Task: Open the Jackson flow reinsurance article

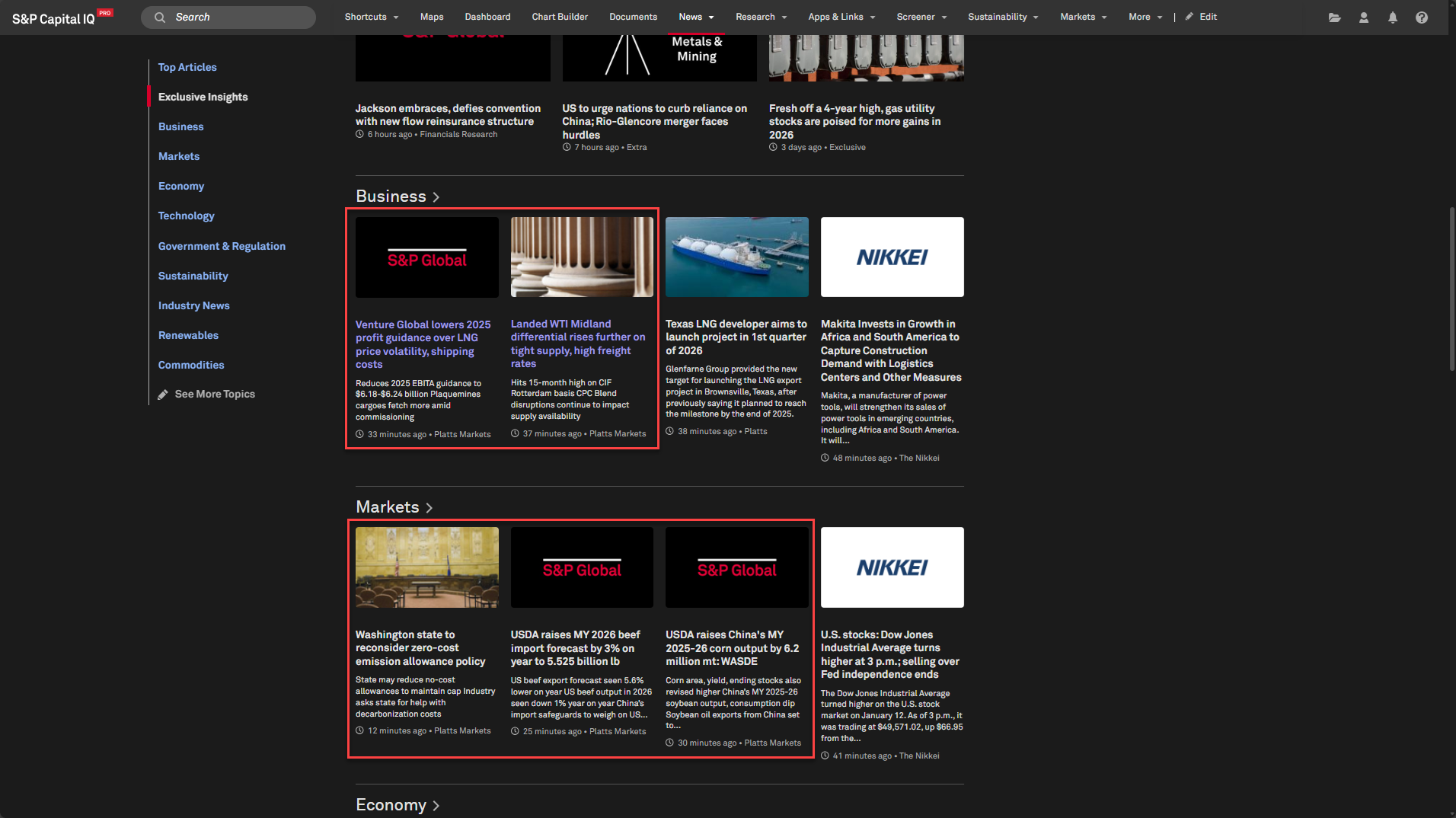Action: click(x=448, y=115)
